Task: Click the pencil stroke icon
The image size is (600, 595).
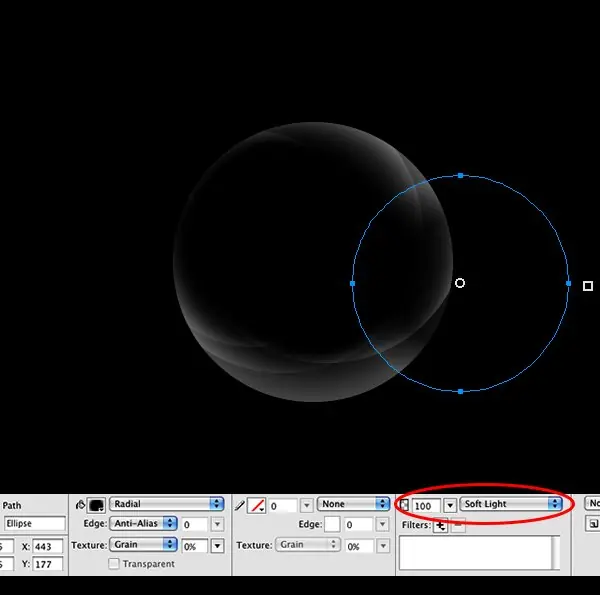Action: click(240, 506)
